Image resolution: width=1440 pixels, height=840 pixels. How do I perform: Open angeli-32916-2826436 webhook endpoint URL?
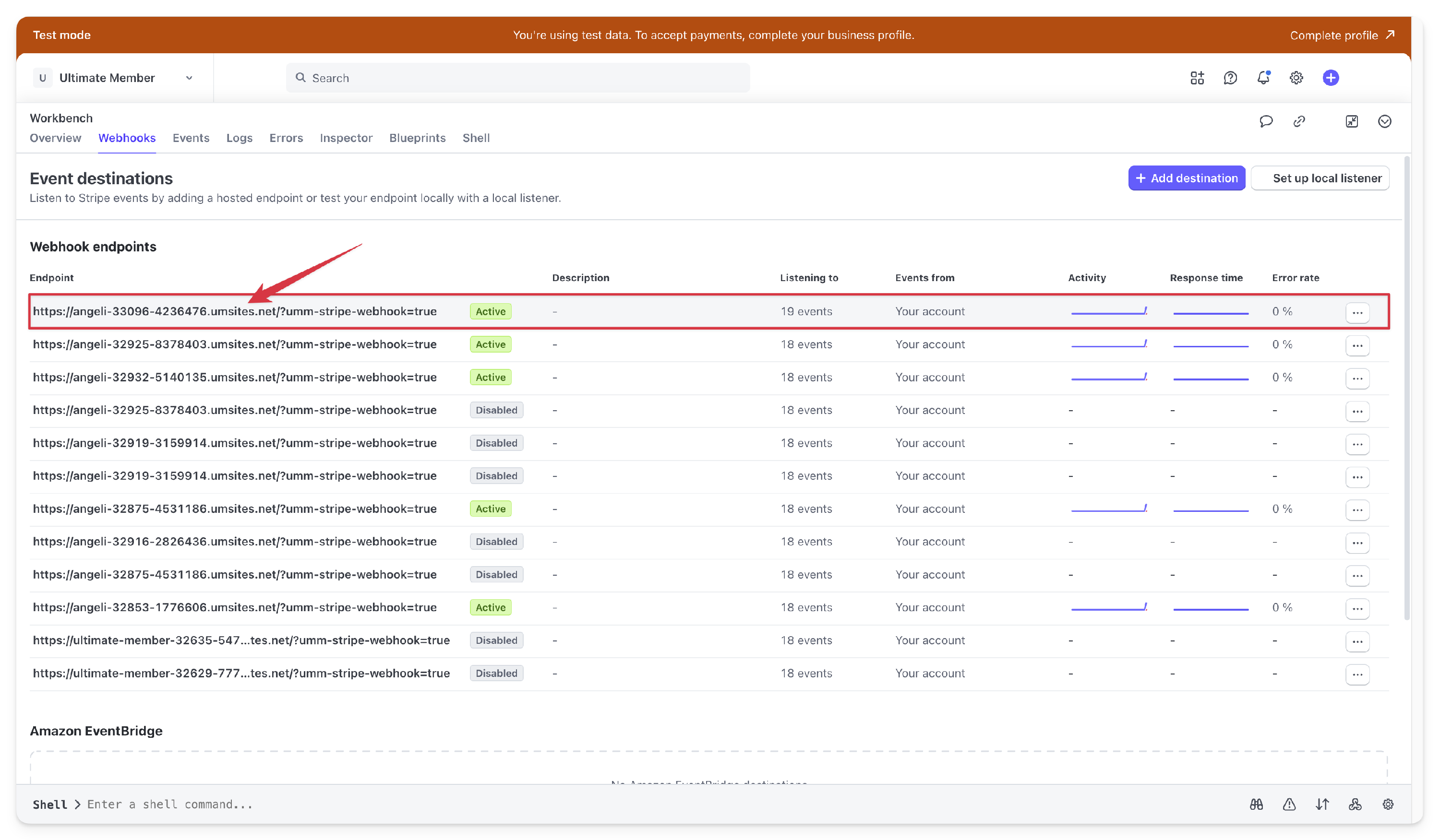234,541
